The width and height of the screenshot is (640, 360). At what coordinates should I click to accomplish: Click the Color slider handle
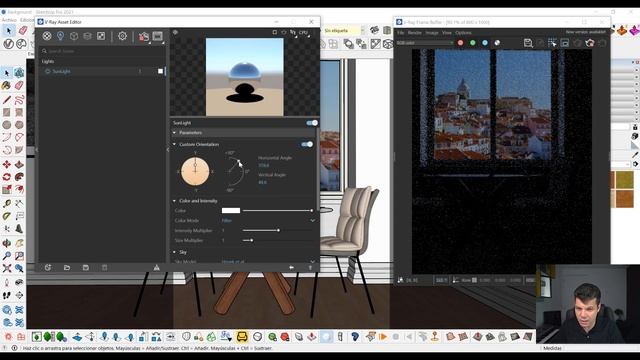(312, 211)
